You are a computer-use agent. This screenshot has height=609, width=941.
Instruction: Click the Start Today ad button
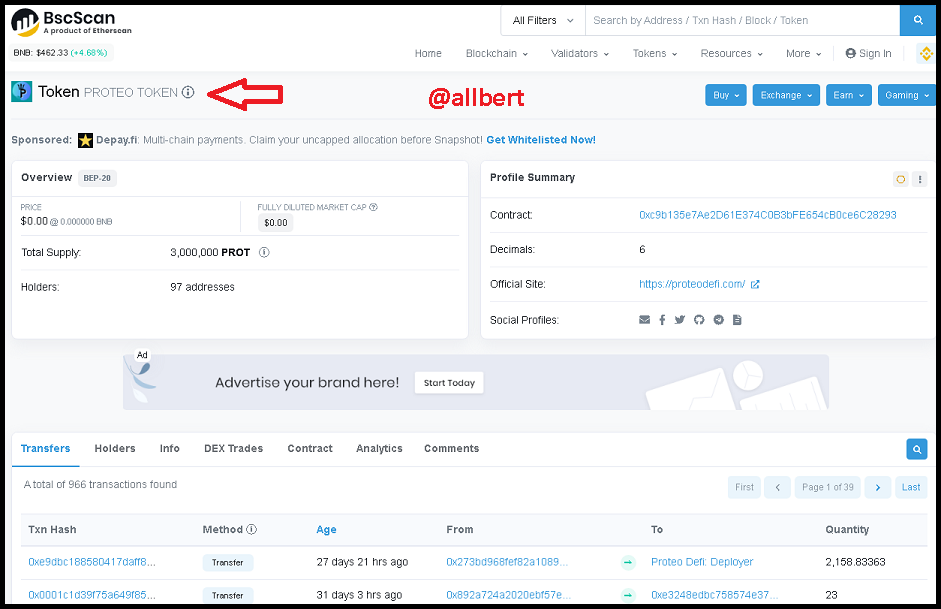pyautogui.click(x=449, y=383)
